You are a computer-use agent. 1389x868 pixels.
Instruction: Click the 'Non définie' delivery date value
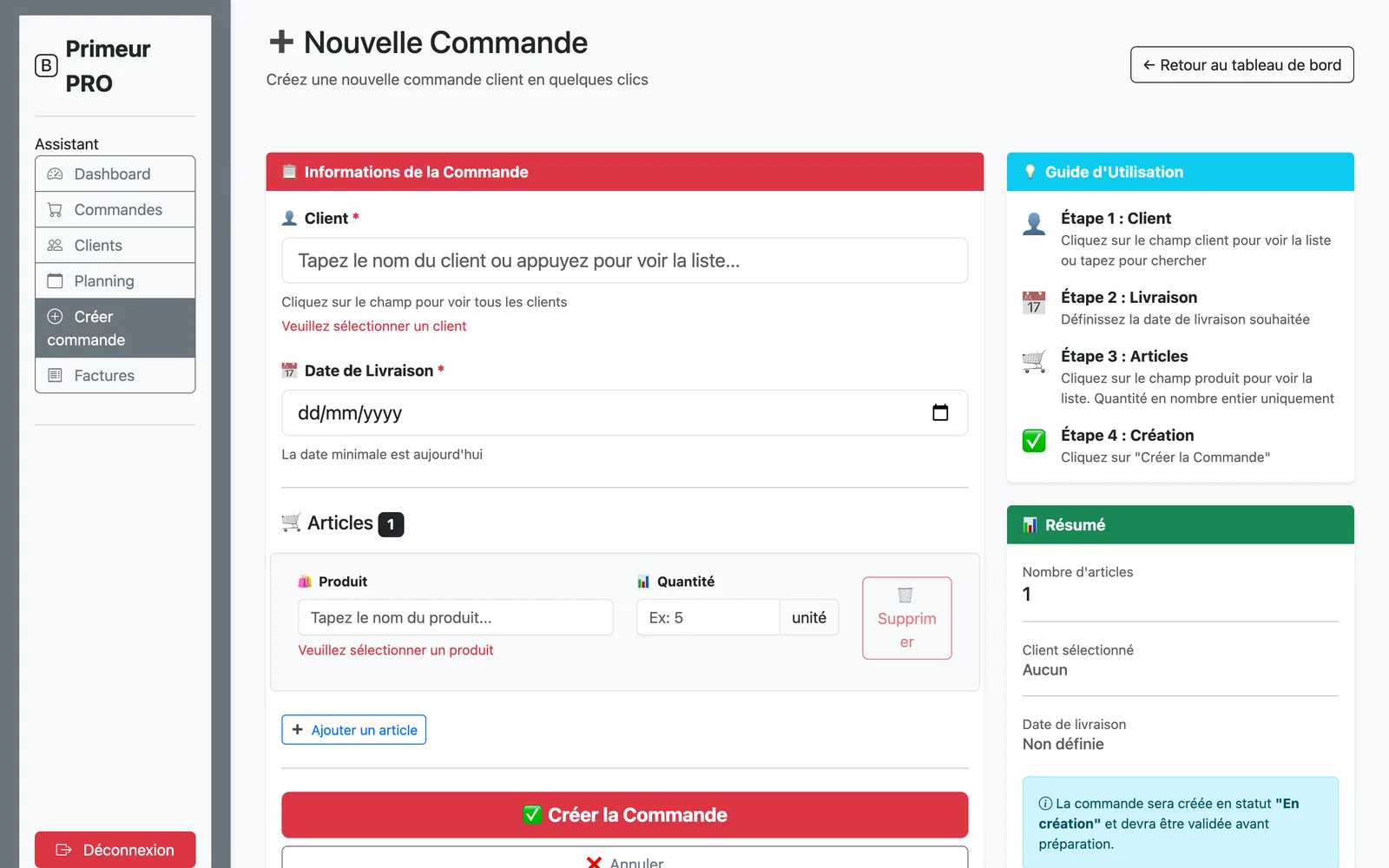coord(1063,744)
